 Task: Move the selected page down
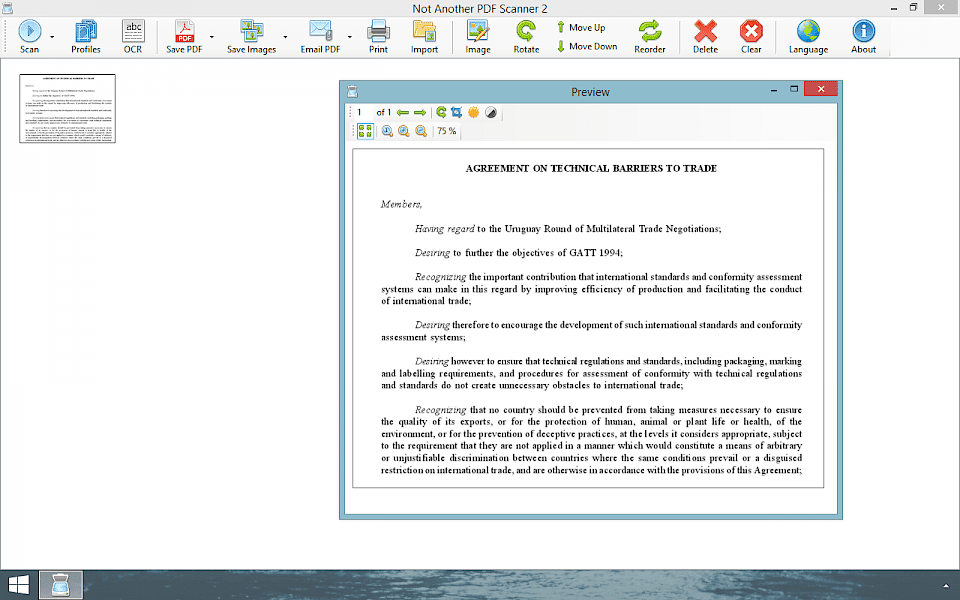pos(587,47)
